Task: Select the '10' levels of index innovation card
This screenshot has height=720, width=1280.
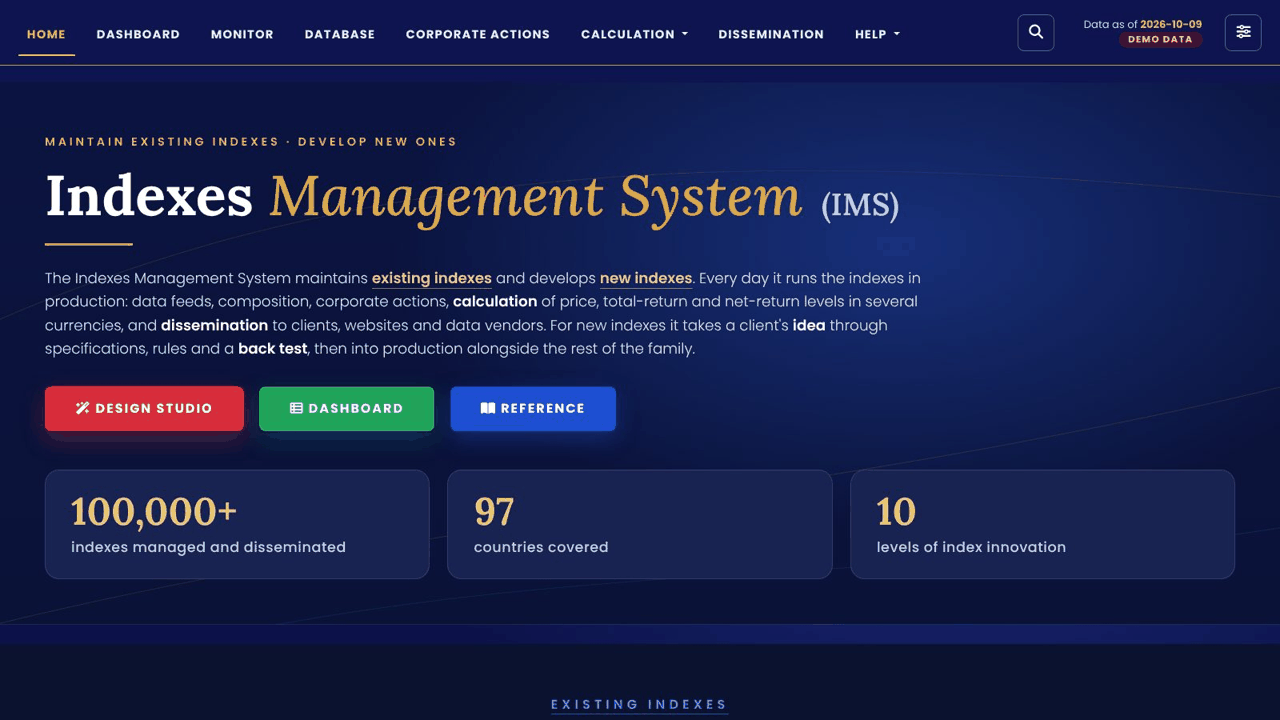Action: pos(1042,524)
